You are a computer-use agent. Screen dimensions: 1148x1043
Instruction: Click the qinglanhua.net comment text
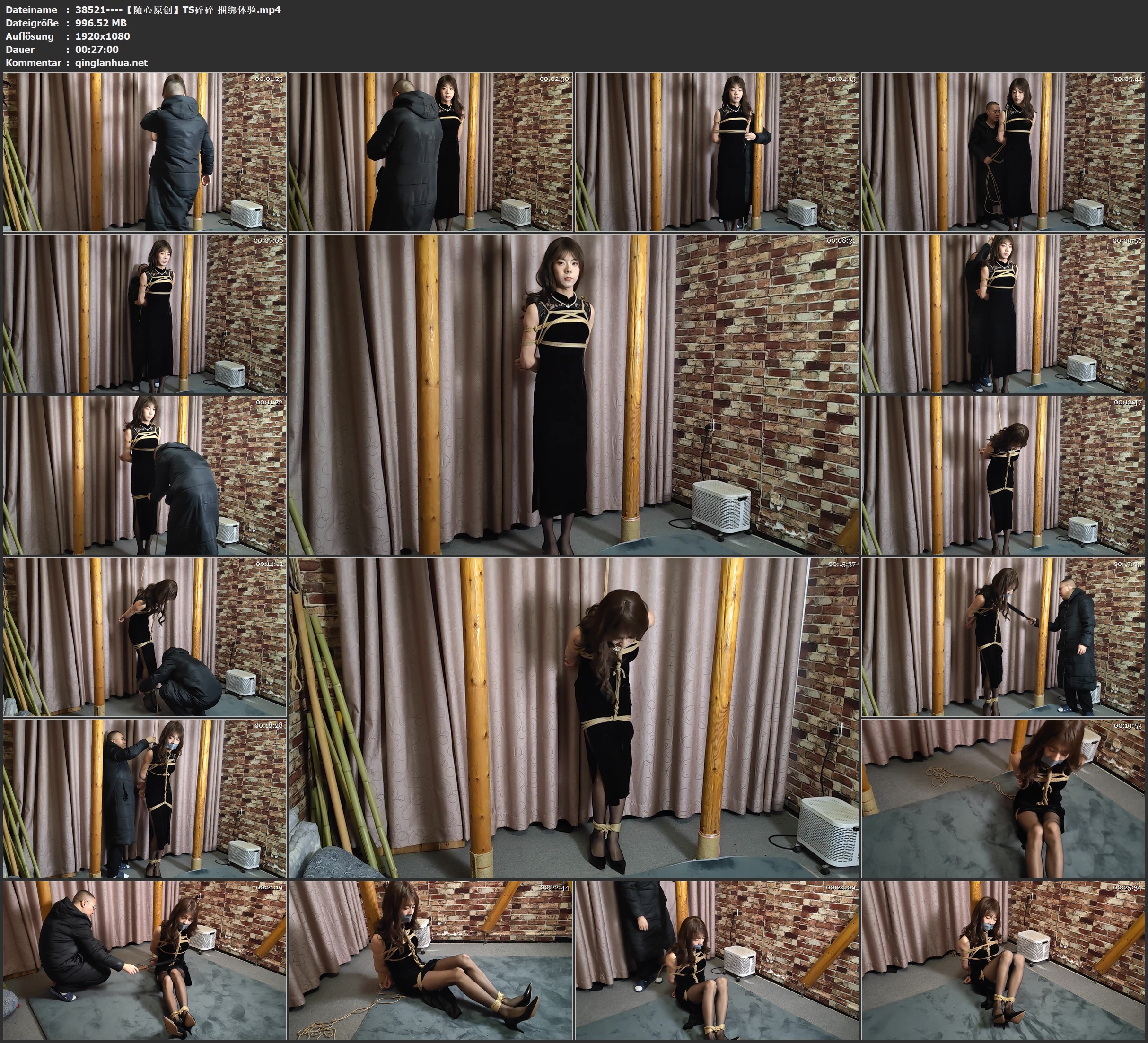tap(111, 62)
